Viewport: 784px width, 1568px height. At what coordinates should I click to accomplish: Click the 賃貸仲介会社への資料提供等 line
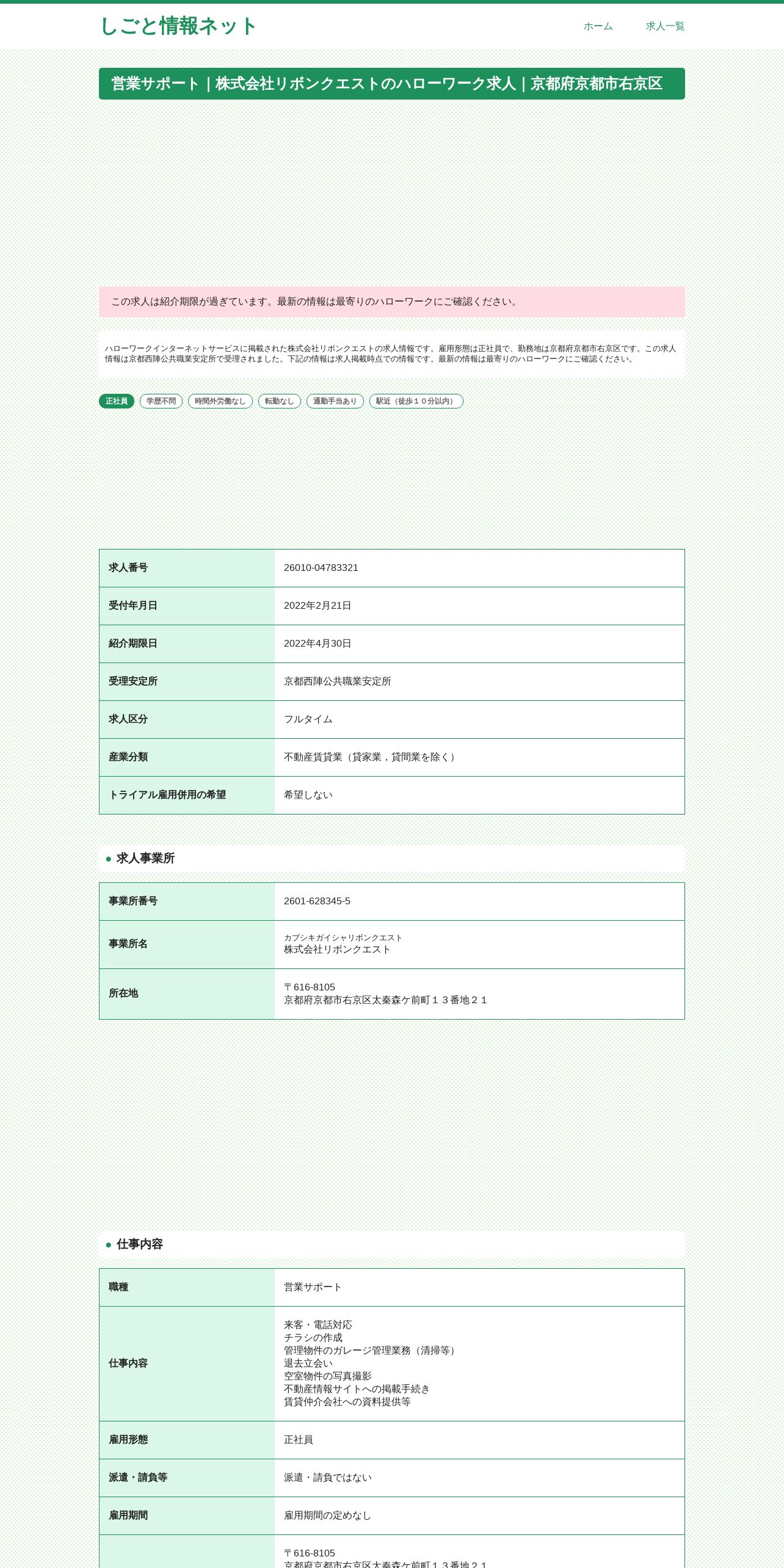pyautogui.click(x=347, y=1402)
